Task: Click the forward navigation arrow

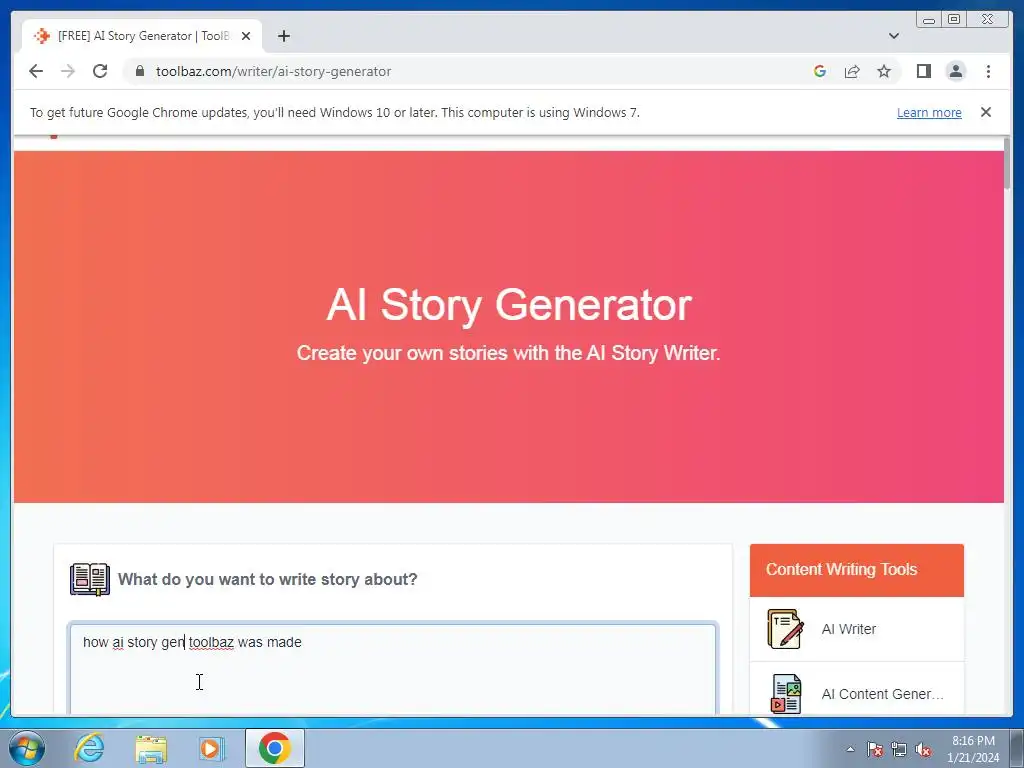Action: pos(68,71)
